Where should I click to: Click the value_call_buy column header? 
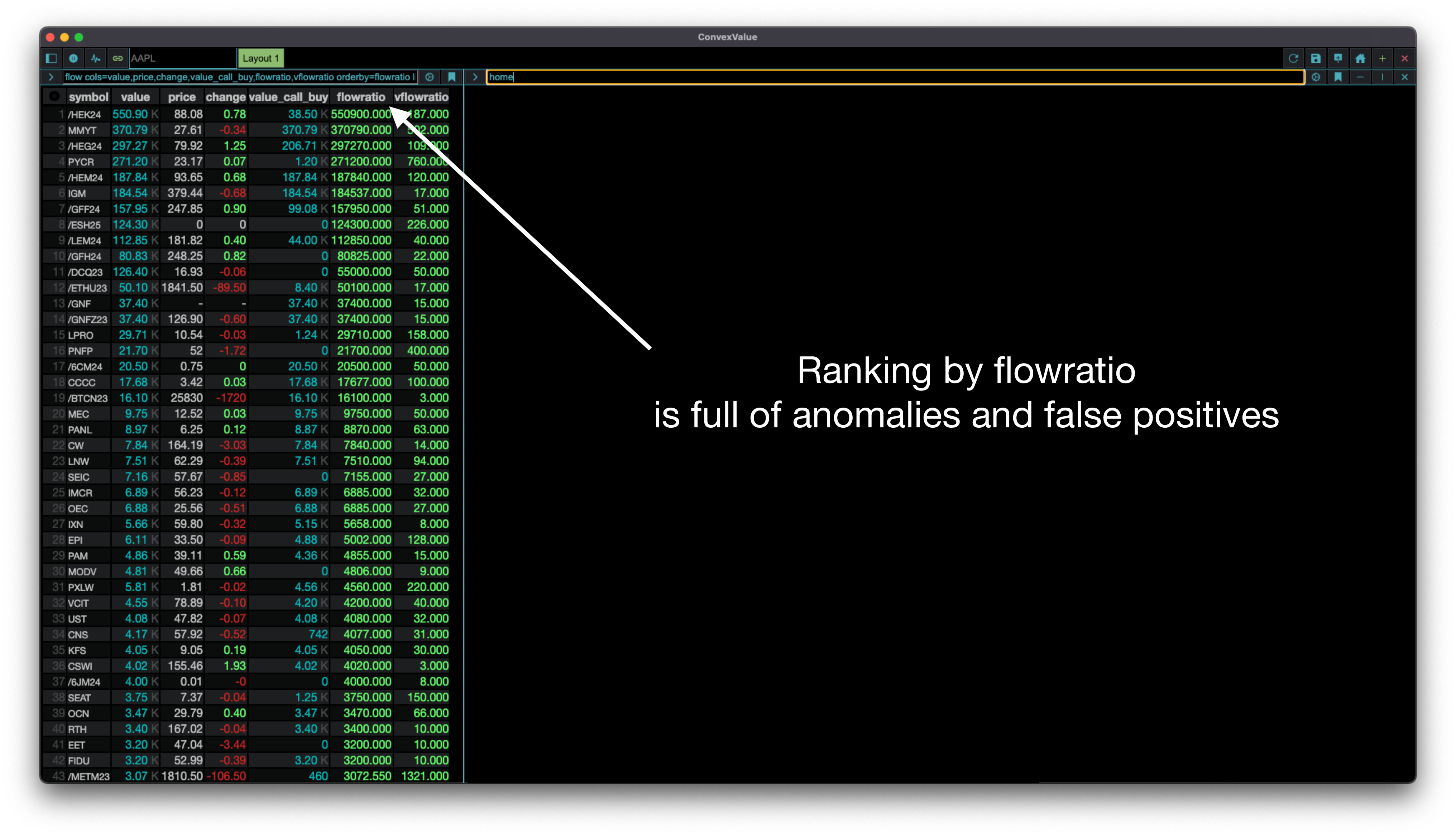288,97
